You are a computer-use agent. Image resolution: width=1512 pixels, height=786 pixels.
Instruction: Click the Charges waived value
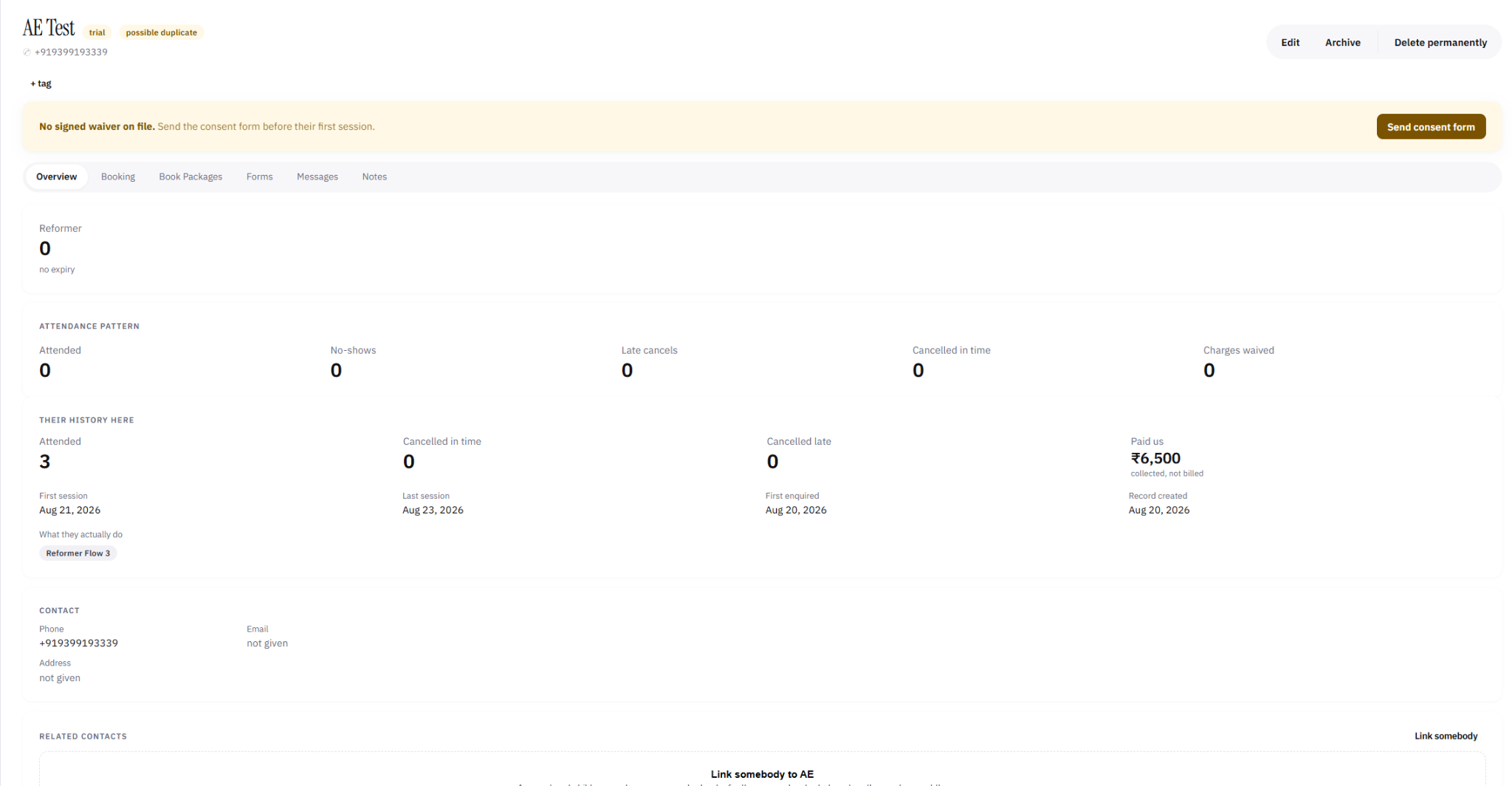point(1209,370)
